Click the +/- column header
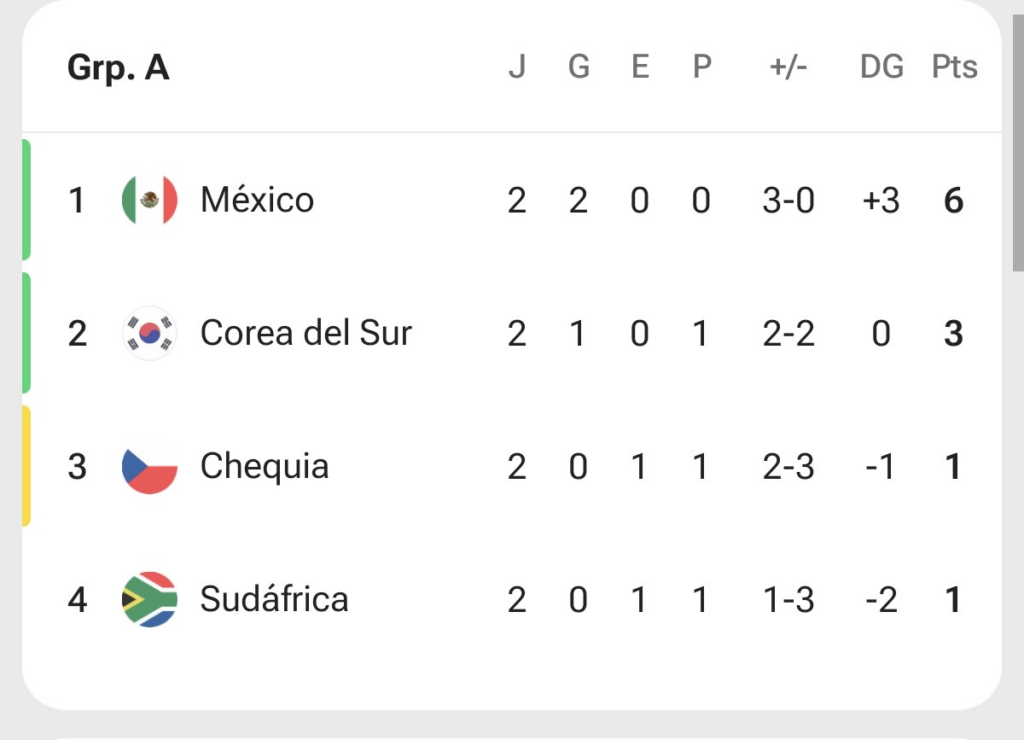1024x740 pixels. 788,67
